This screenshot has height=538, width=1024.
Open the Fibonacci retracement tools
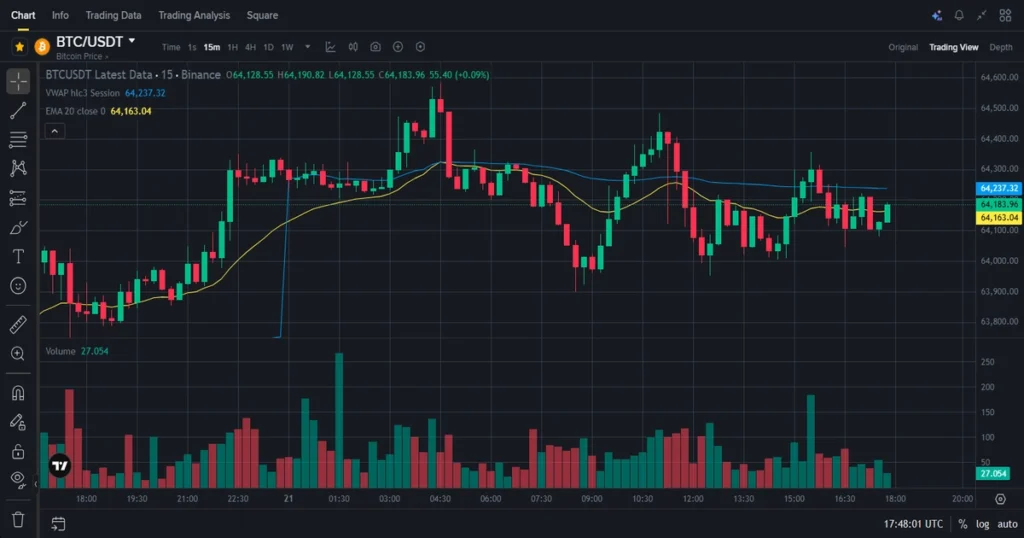click(18, 139)
